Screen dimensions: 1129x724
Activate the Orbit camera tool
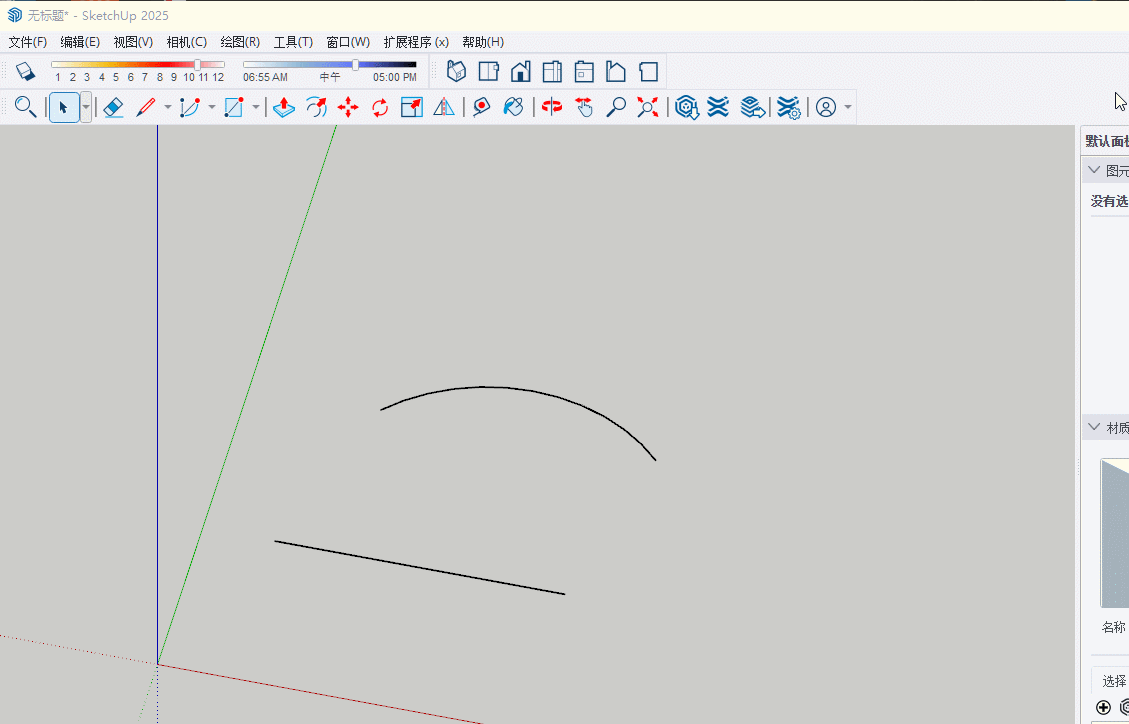click(552, 107)
